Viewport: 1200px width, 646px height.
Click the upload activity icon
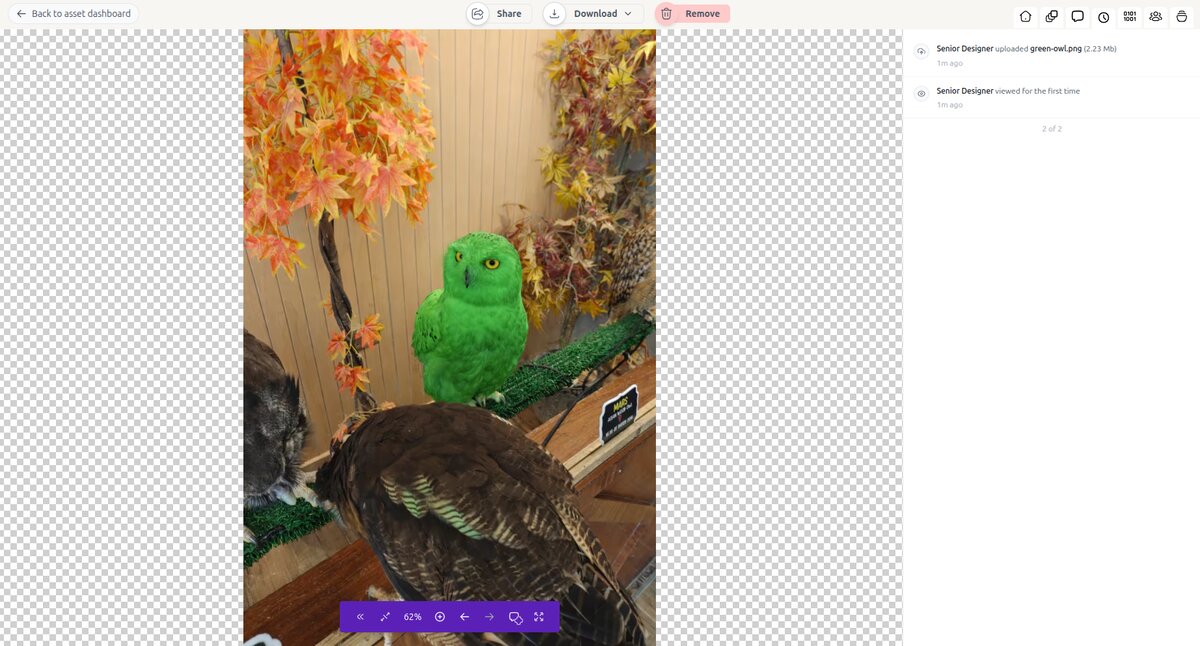922,52
